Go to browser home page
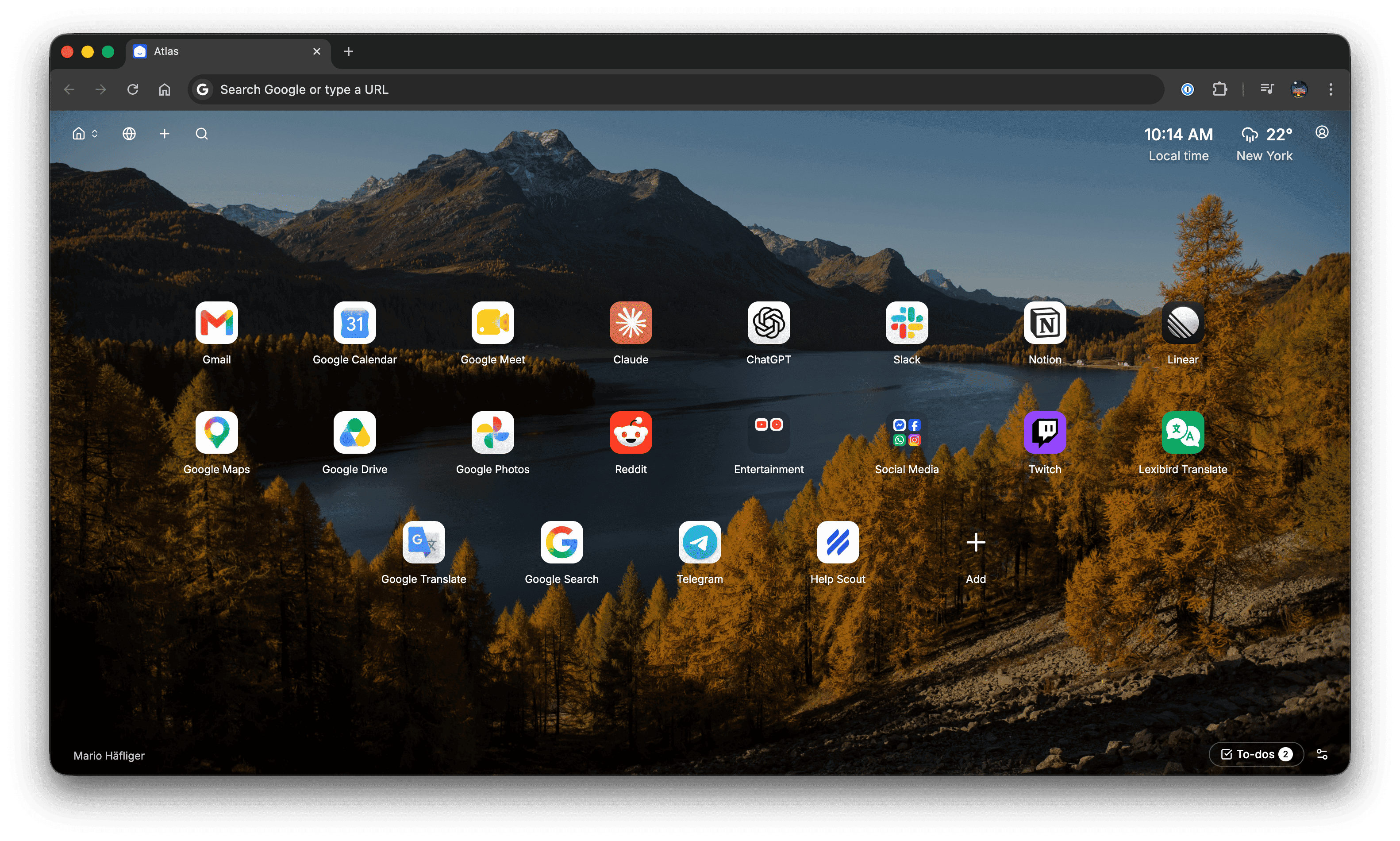 164,89
